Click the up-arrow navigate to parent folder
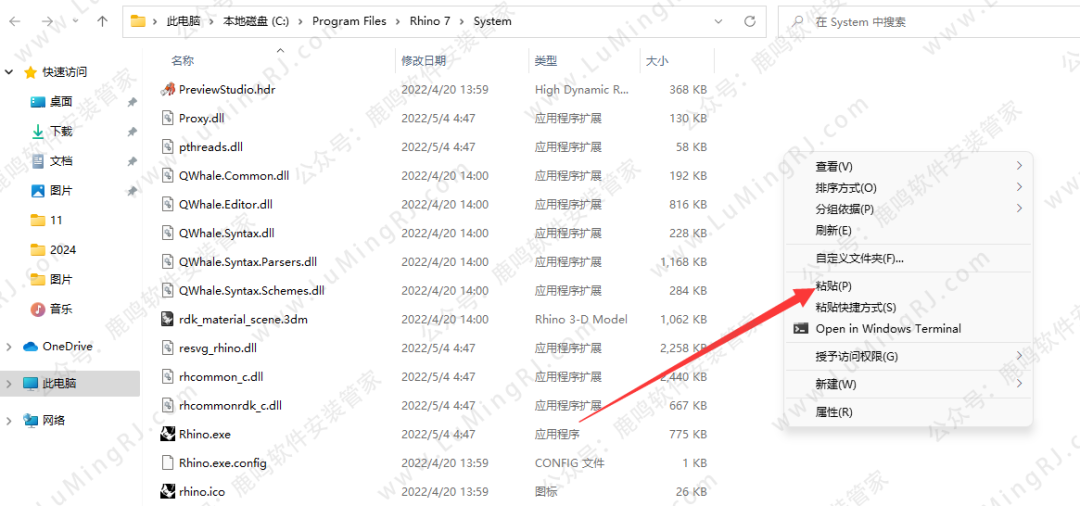The image size is (1080, 506). click(x=103, y=21)
